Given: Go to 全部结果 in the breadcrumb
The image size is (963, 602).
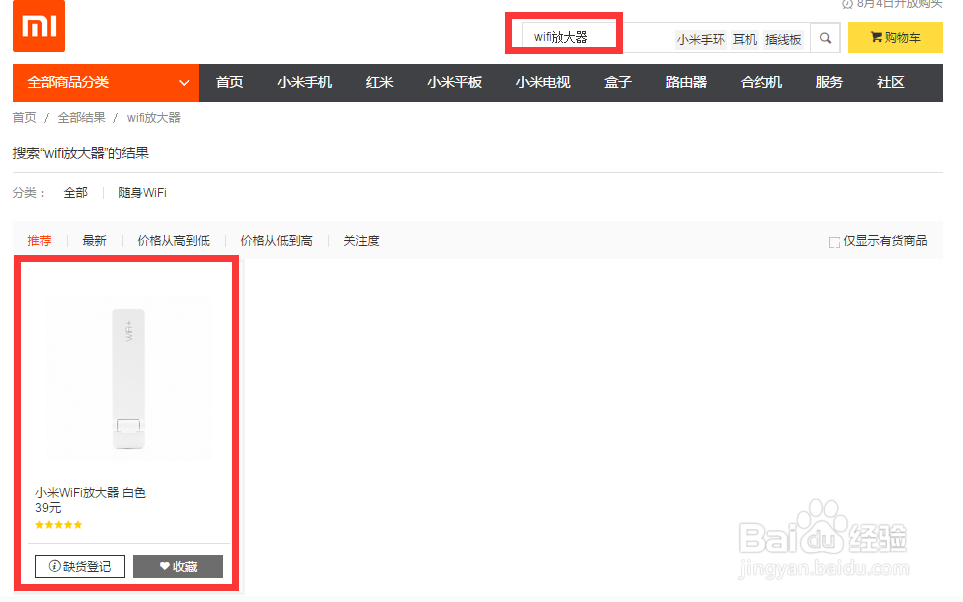Looking at the screenshot, I should point(81,117).
